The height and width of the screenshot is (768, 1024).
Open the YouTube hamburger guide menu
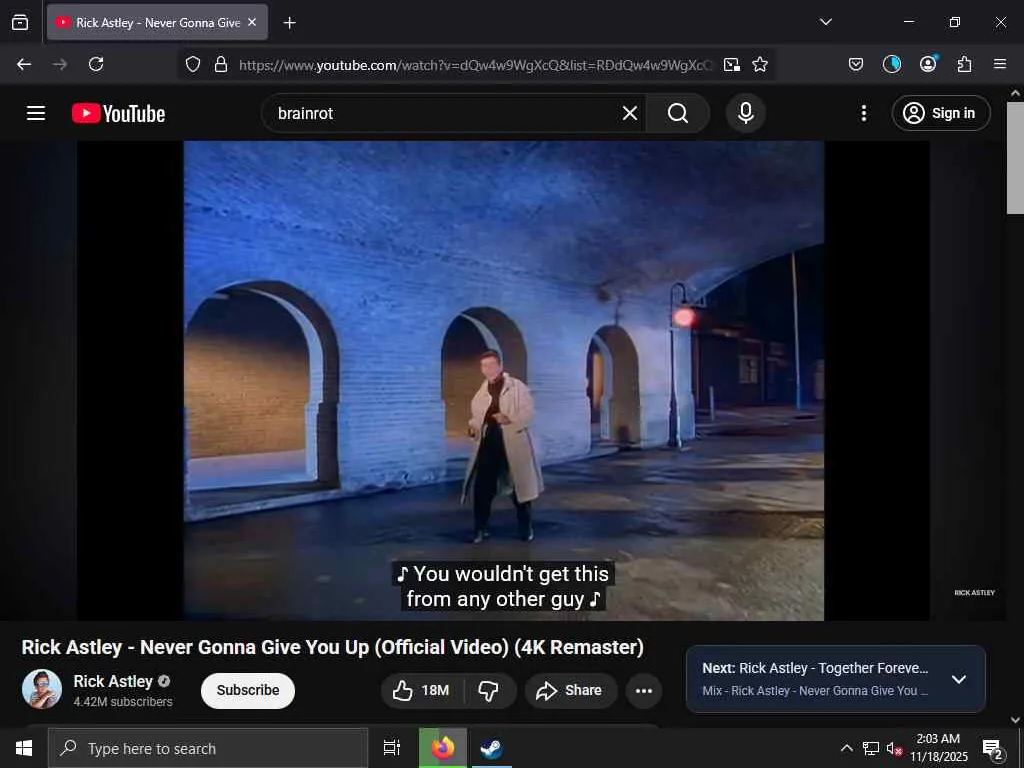pos(36,113)
